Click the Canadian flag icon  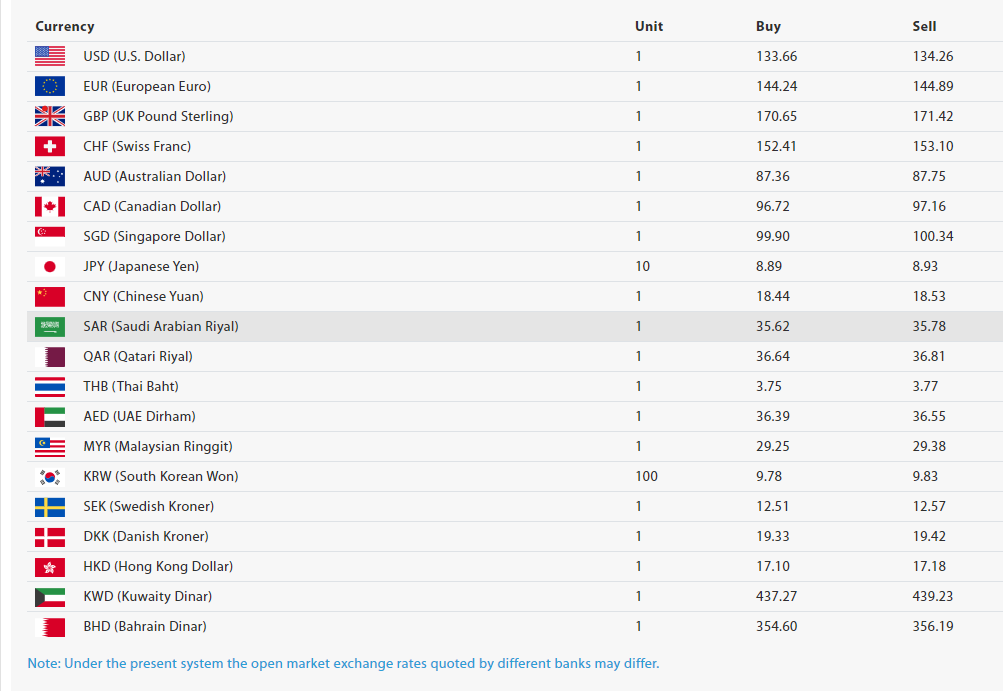click(50, 206)
